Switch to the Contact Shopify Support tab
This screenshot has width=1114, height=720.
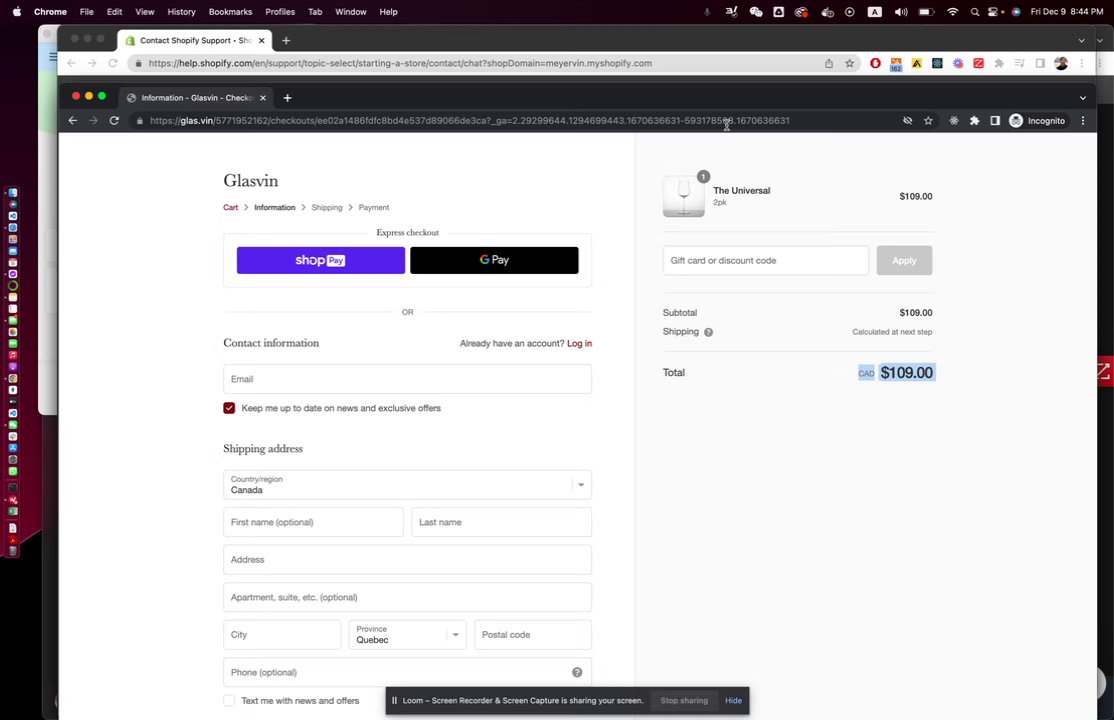195,41
